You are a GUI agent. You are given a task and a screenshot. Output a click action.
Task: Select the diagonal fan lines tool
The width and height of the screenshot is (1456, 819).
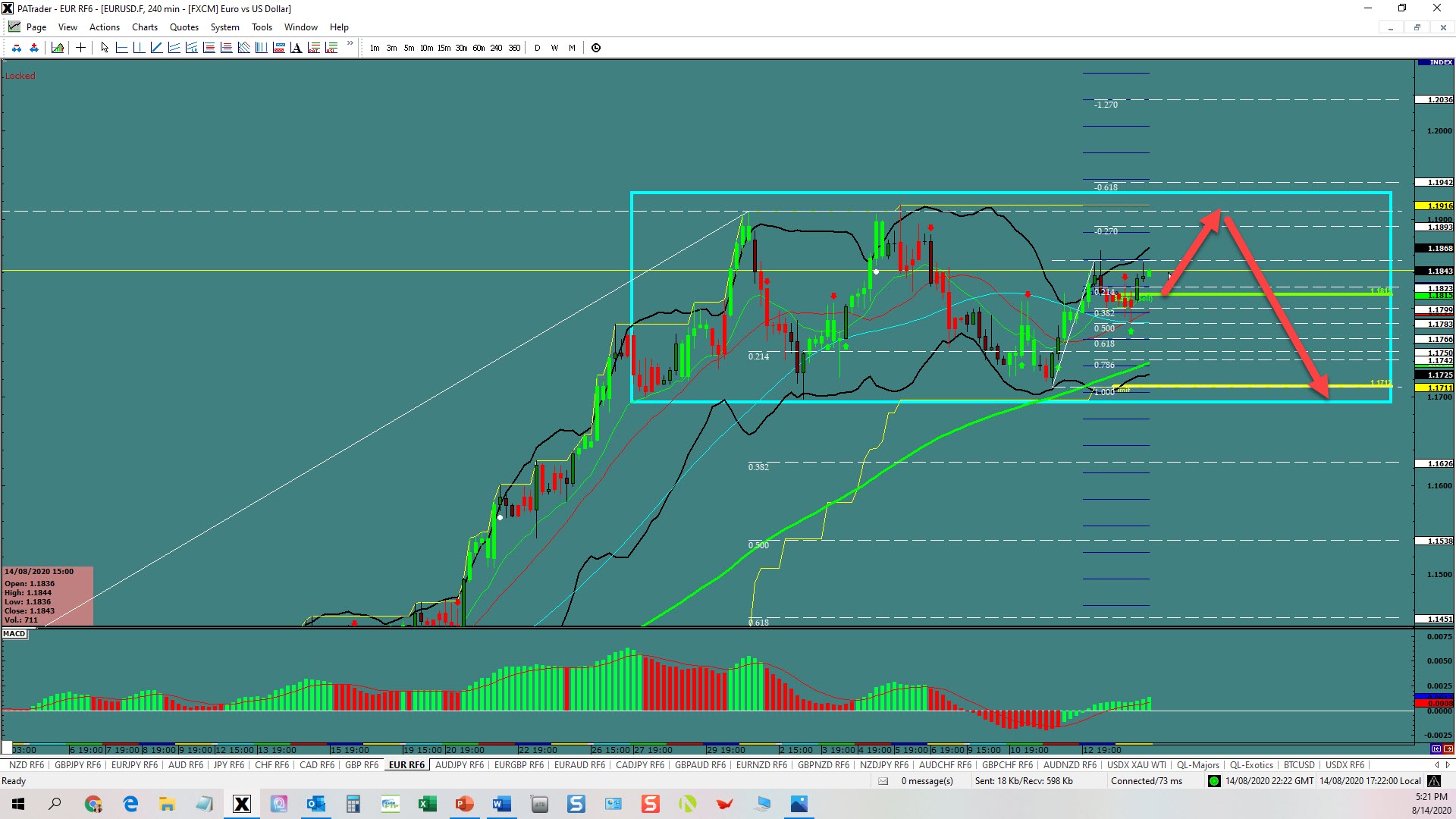point(243,48)
